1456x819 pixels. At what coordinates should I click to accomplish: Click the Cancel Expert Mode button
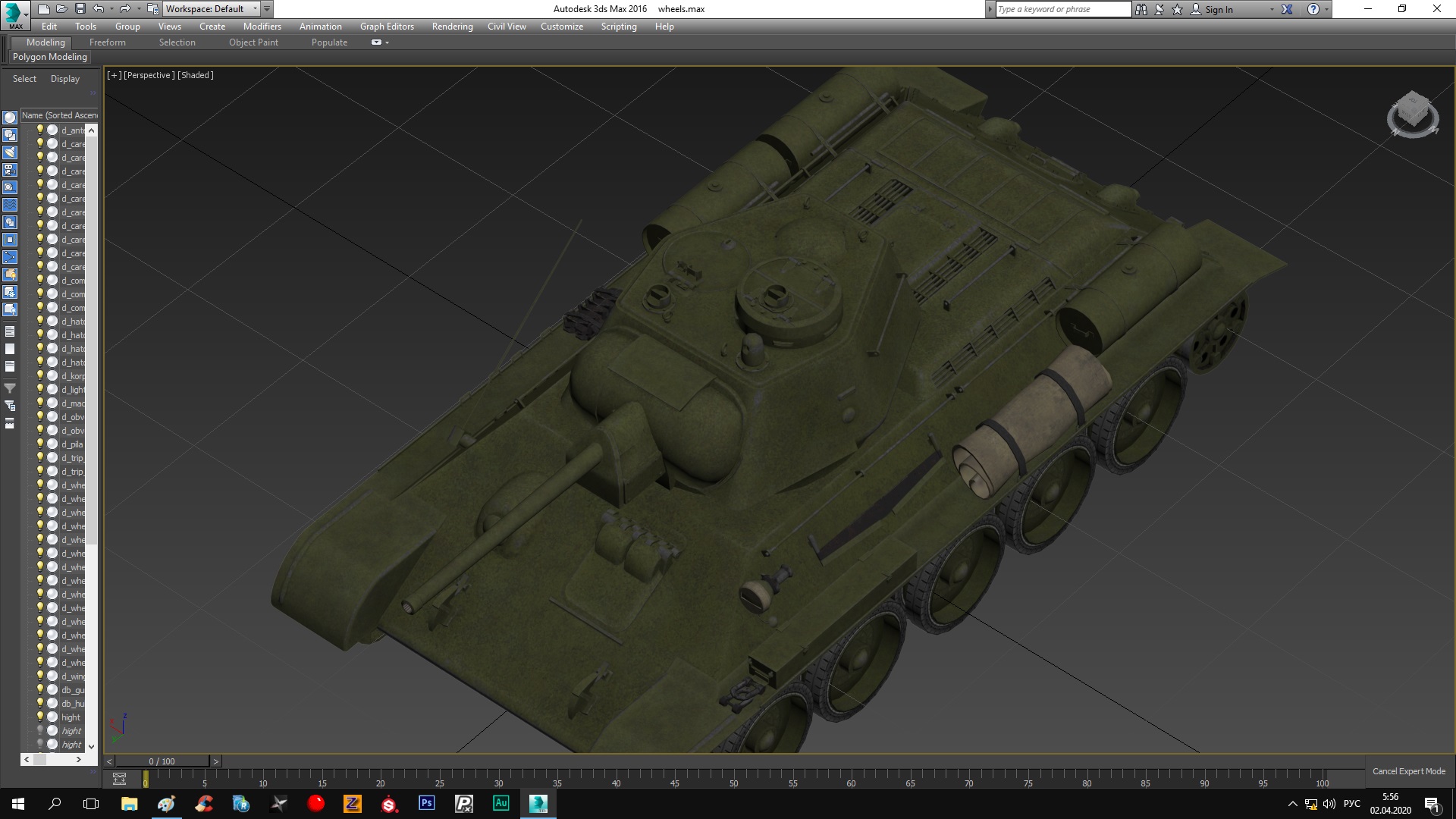click(x=1409, y=771)
